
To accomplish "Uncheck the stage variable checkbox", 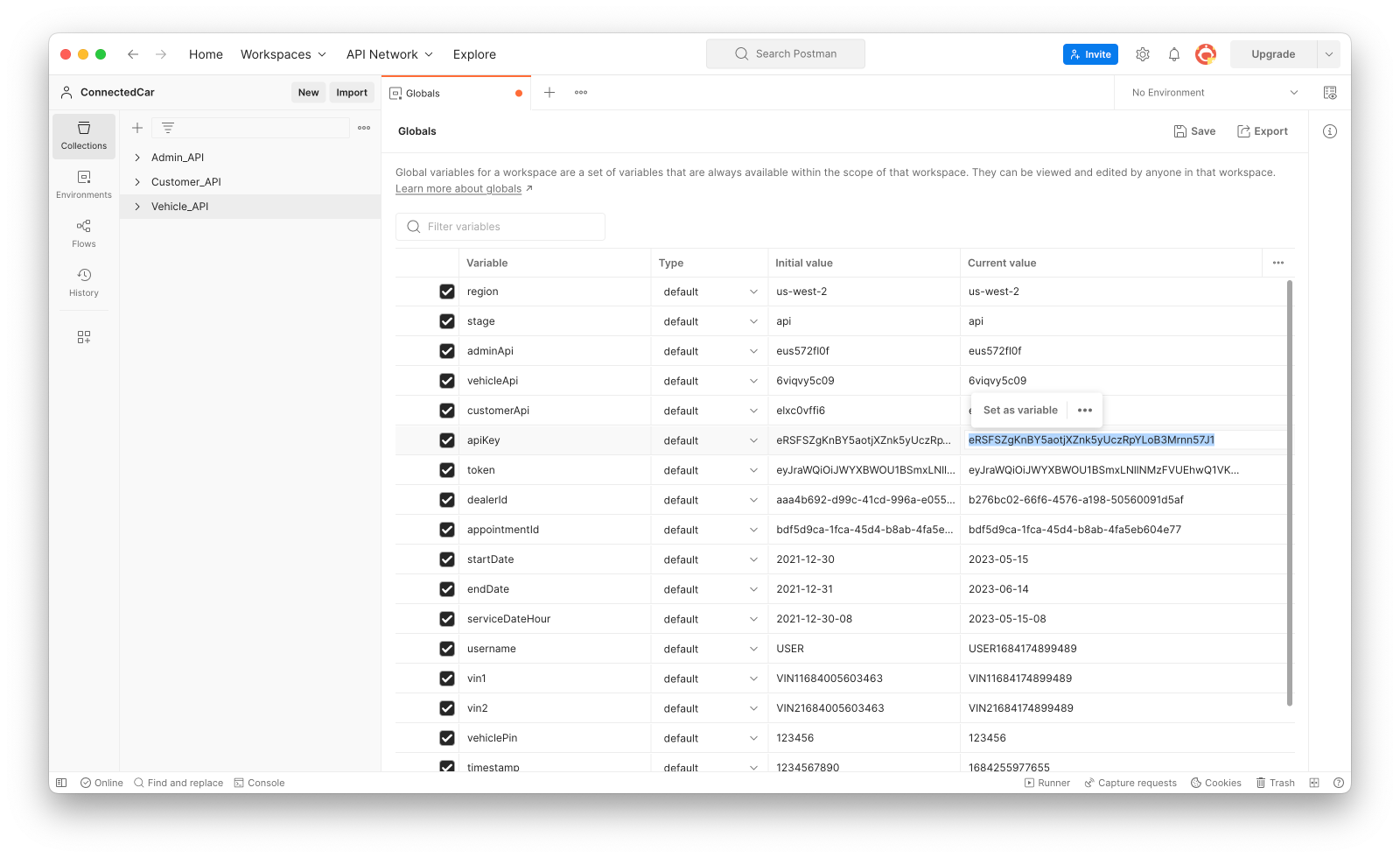I will pos(447,321).
